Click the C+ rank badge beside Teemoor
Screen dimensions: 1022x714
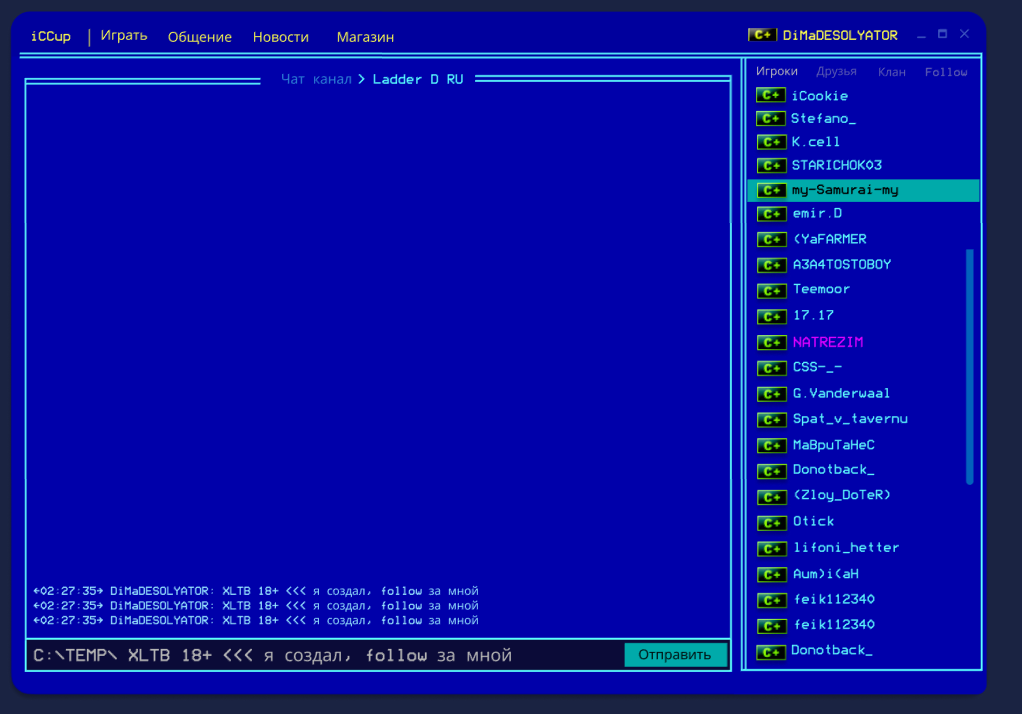click(x=771, y=290)
